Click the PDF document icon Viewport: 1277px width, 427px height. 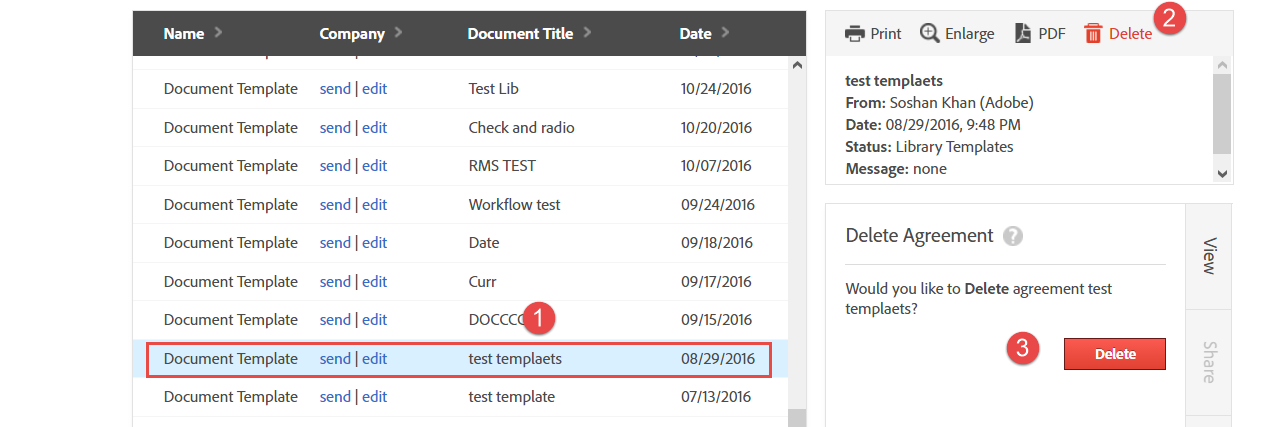click(1023, 34)
